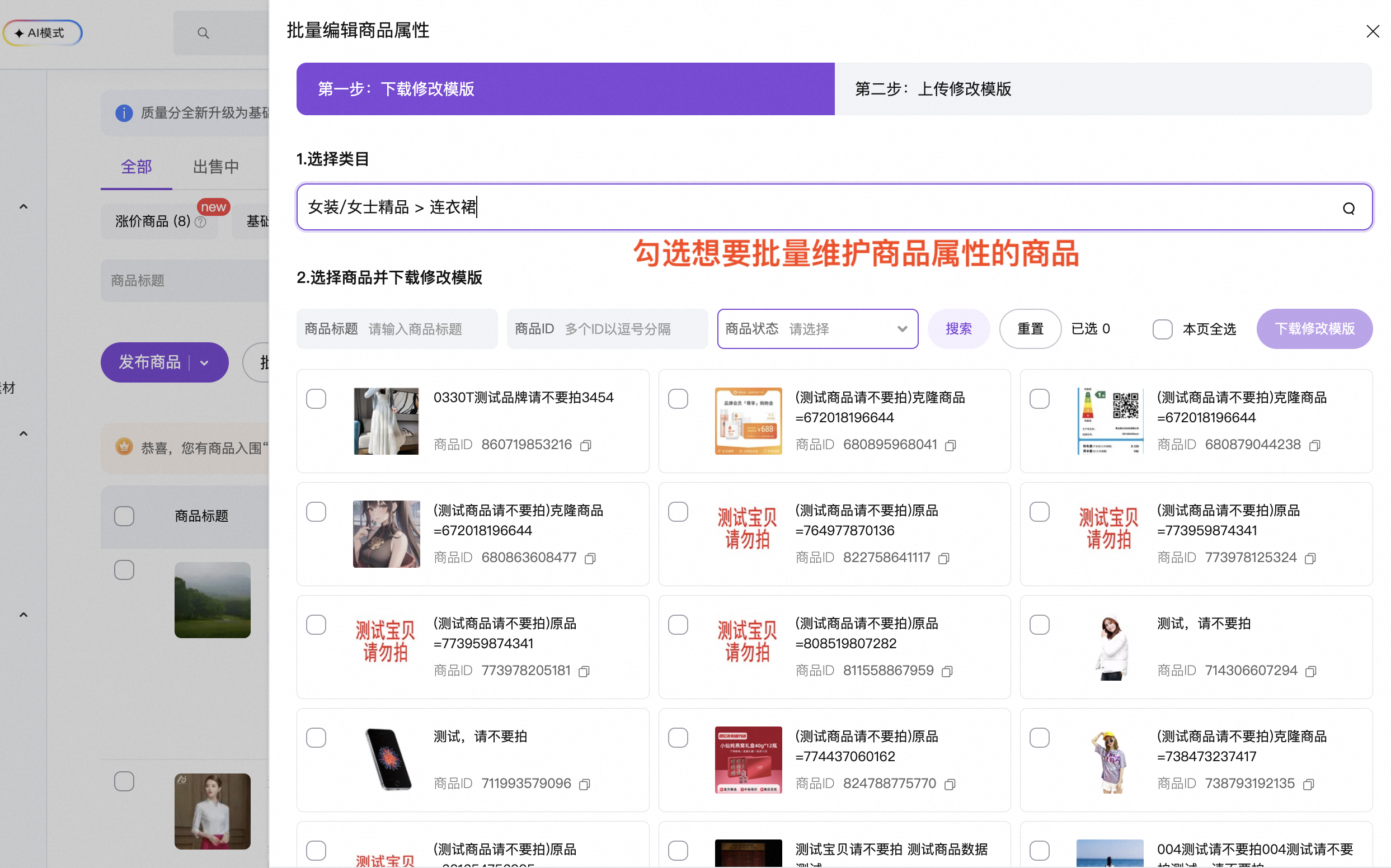
Task: Copy product ID 738793192135
Action: [x=1308, y=785]
